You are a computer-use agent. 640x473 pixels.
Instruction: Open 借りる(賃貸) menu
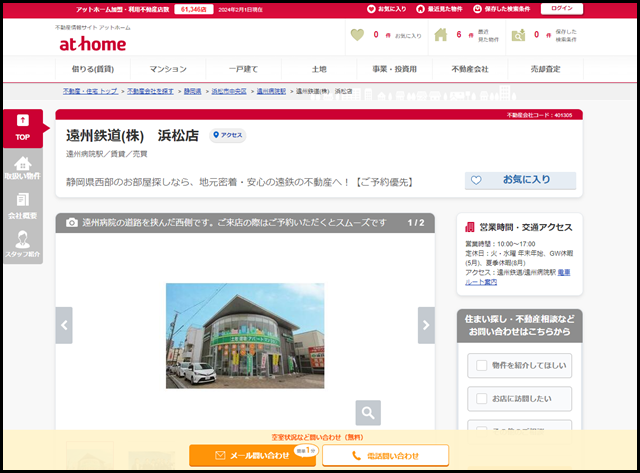click(x=93, y=69)
